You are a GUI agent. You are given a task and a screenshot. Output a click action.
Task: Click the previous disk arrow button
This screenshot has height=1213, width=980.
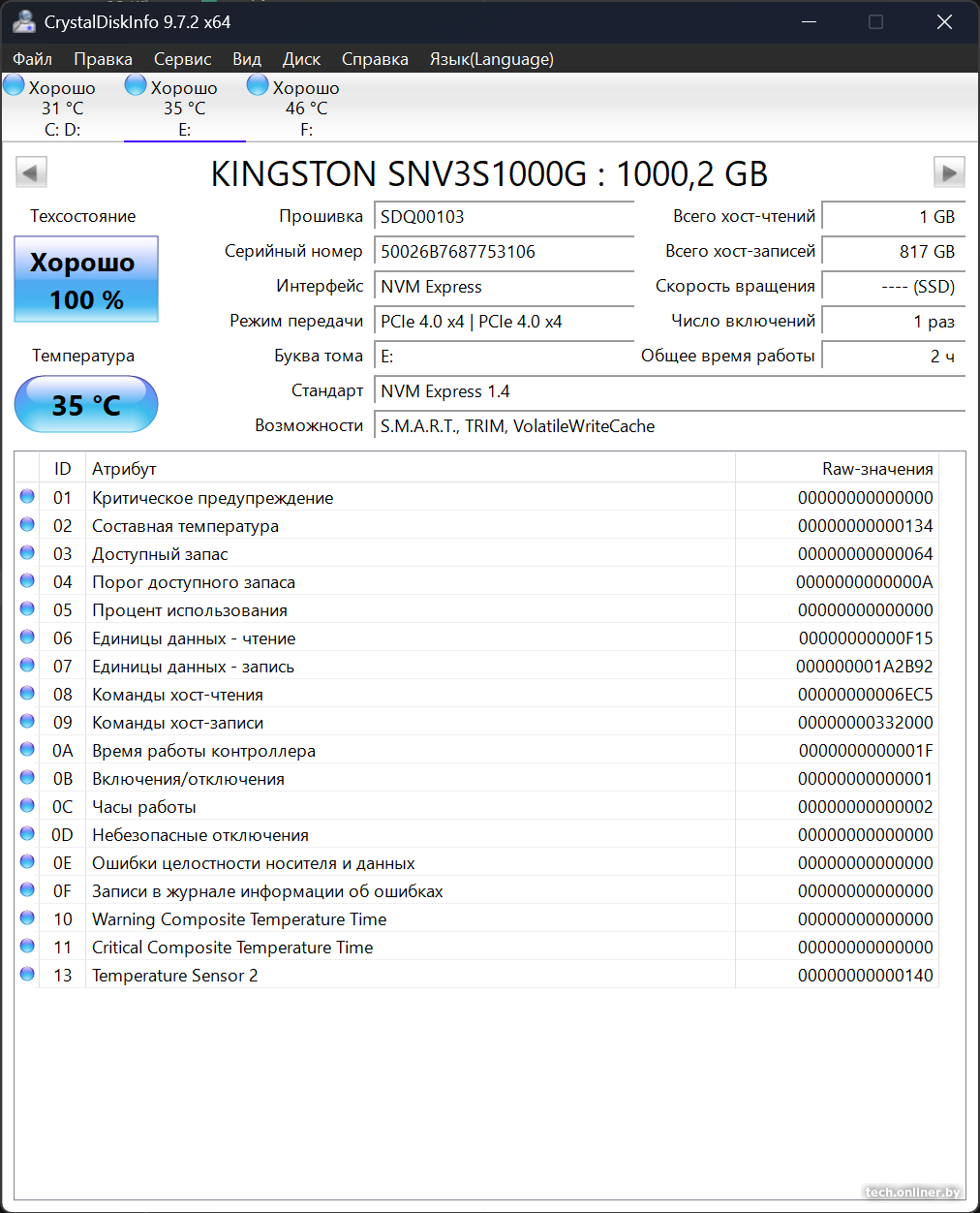point(31,173)
